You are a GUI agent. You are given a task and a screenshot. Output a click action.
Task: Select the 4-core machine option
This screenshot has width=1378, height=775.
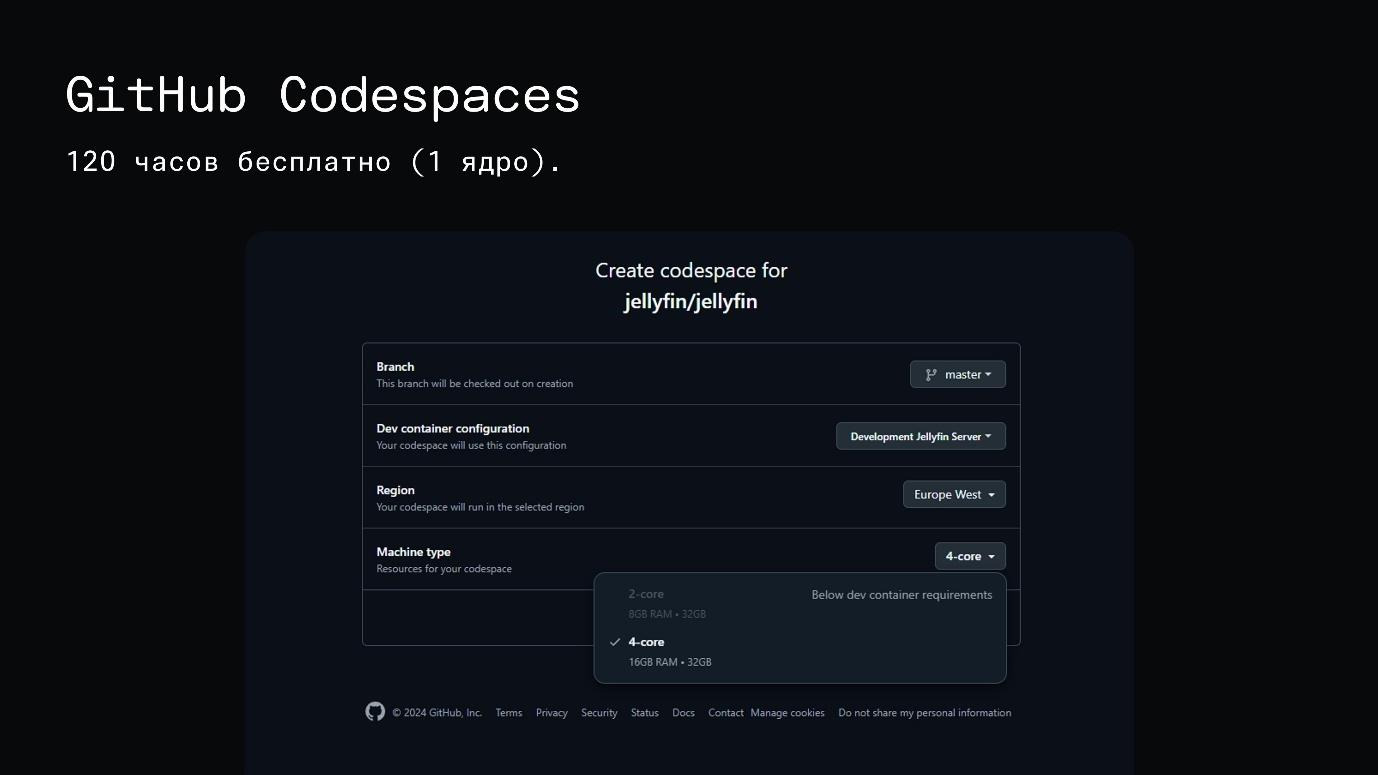point(647,641)
